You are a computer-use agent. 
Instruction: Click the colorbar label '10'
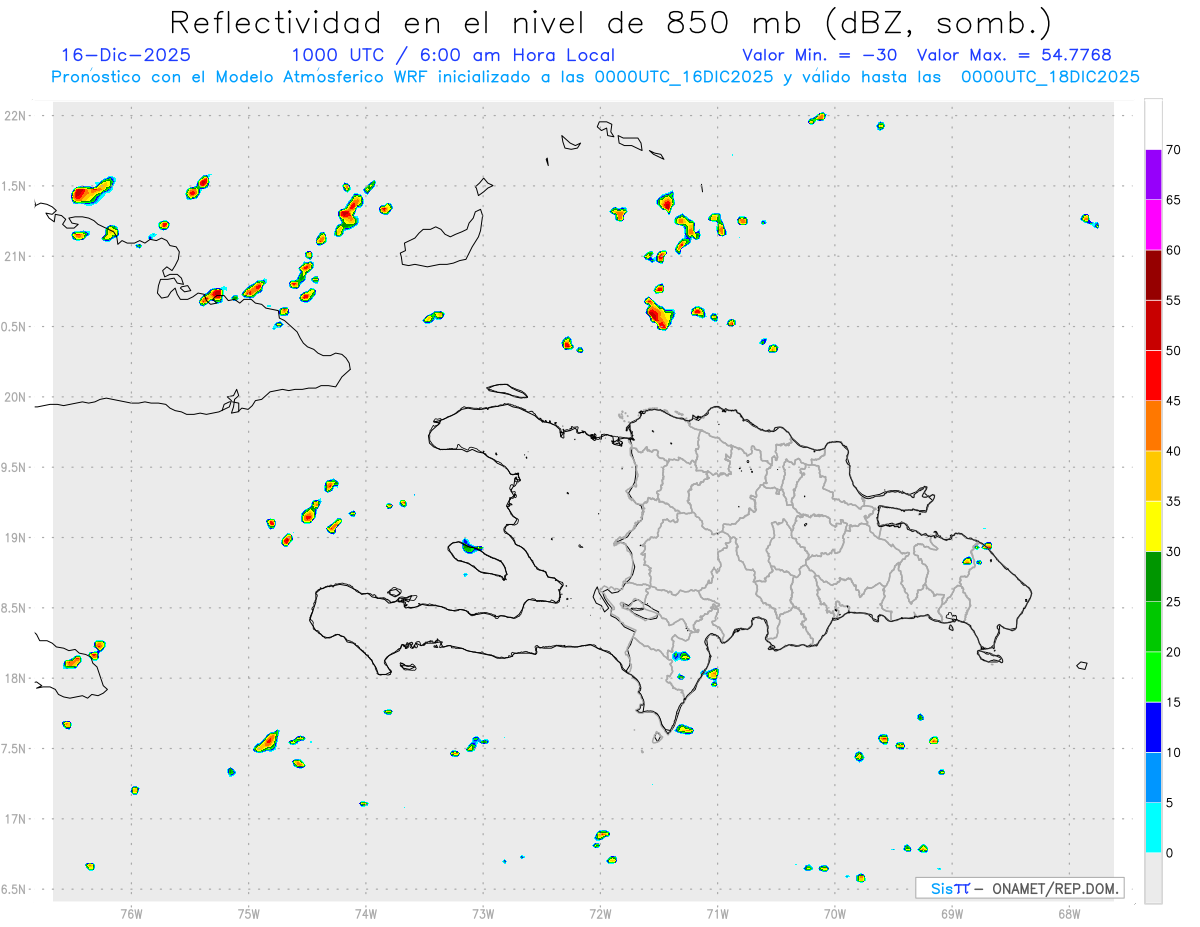1173,752
